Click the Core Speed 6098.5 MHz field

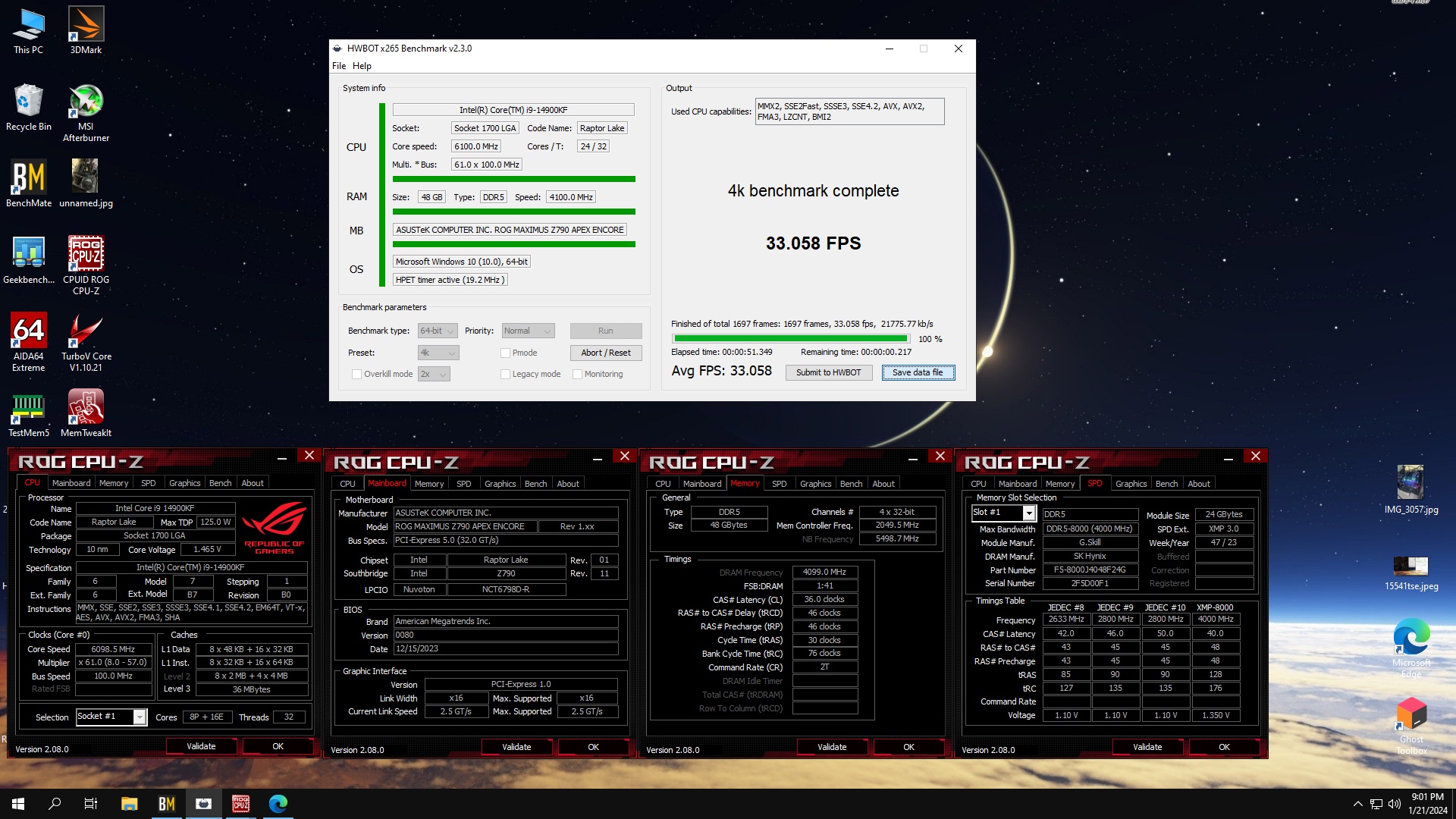tap(113, 650)
